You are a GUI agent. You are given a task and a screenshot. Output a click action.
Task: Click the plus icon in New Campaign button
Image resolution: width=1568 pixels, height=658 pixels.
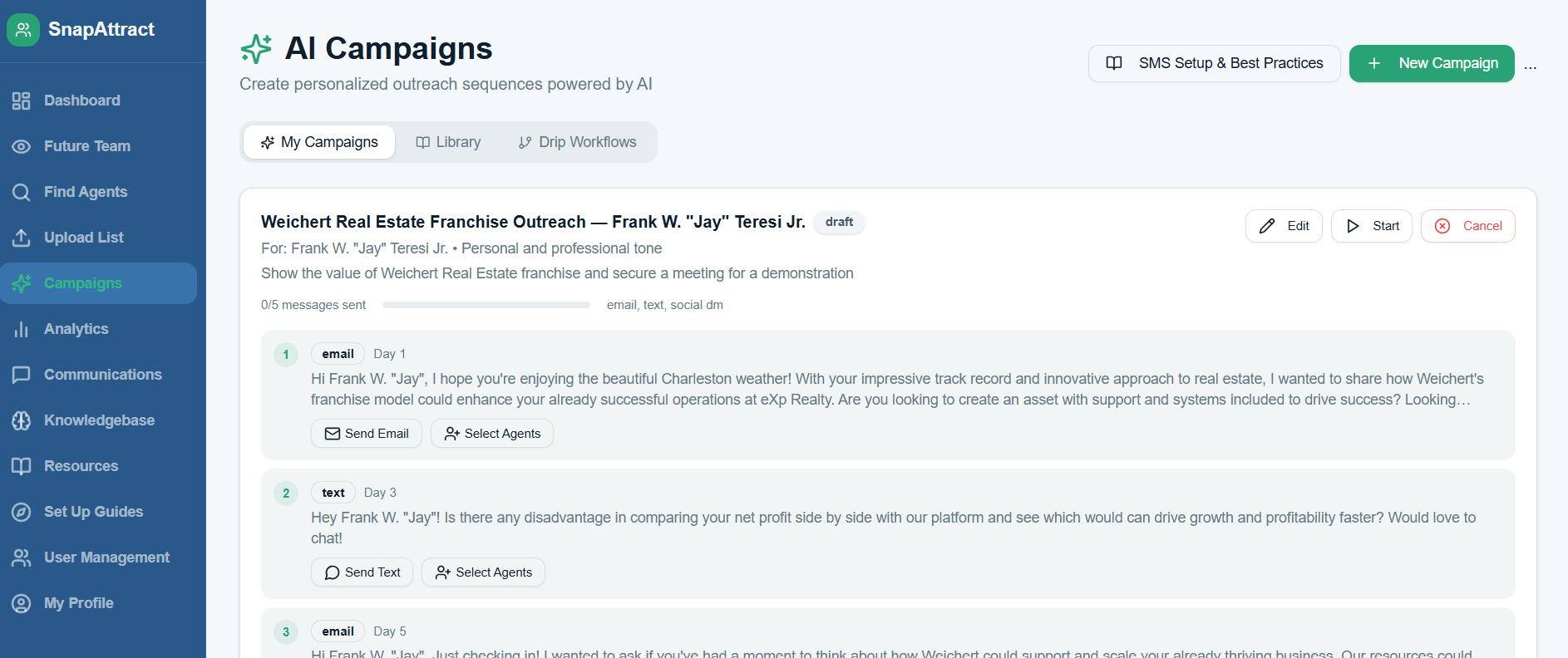tap(1374, 63)
